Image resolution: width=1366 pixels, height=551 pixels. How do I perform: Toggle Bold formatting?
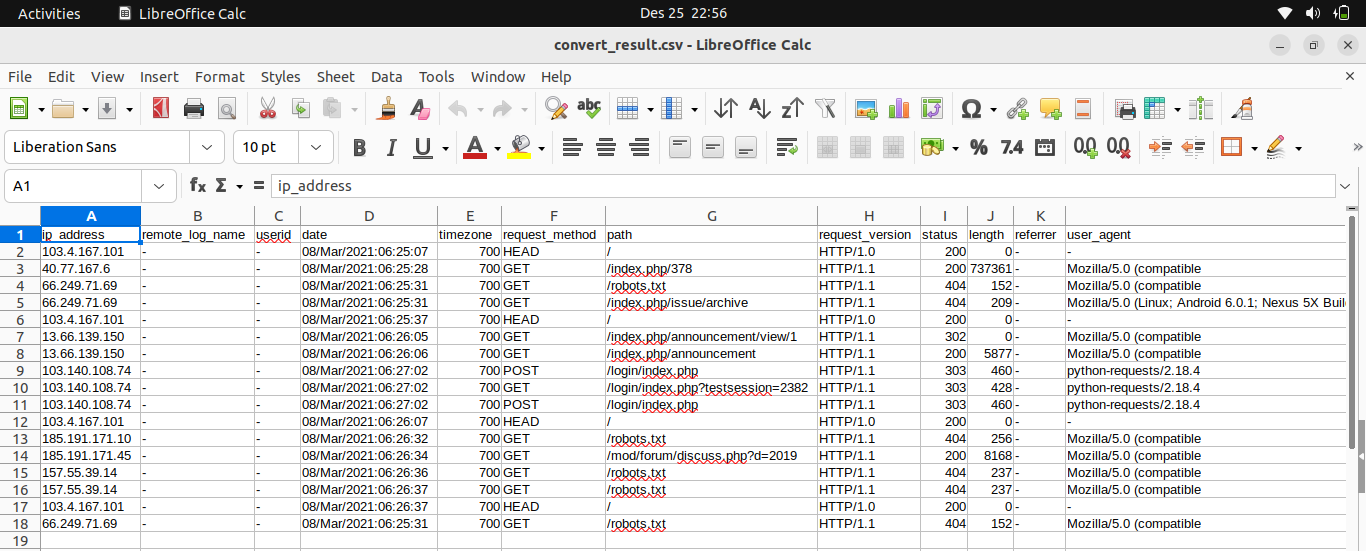pyautogui.click(x=359, y=147)
